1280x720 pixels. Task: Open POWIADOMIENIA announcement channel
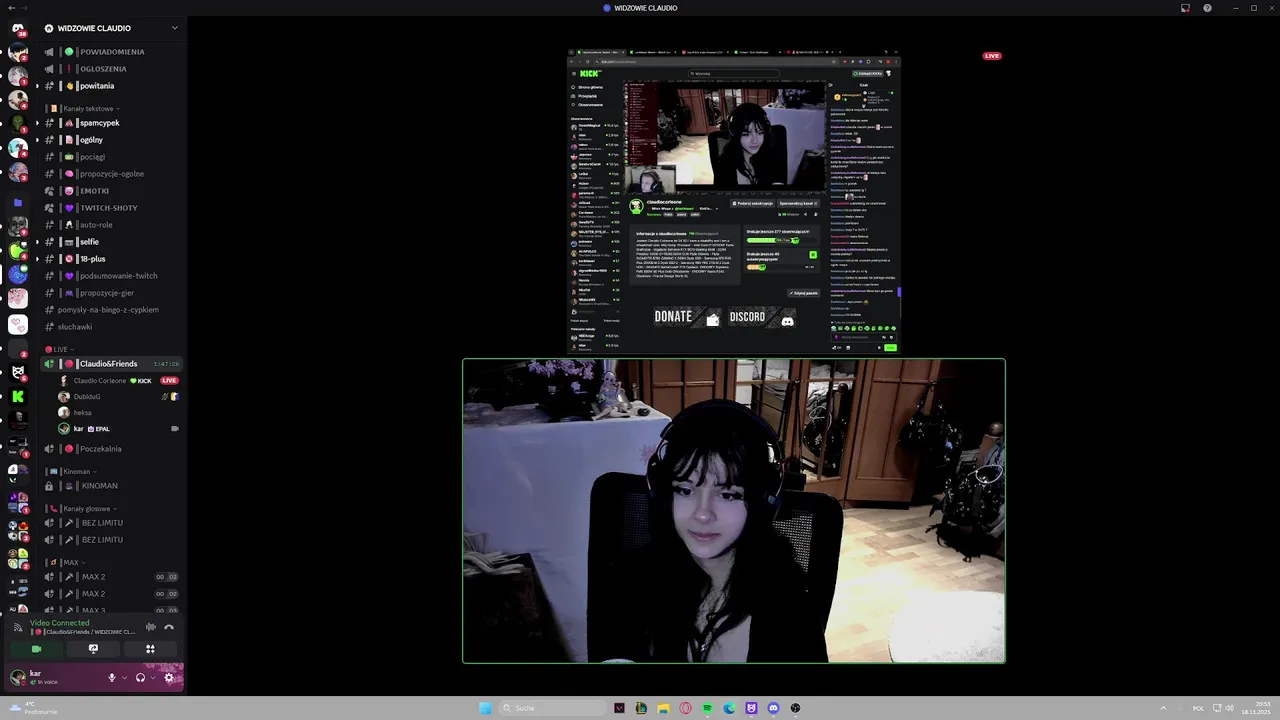[110, 52]
